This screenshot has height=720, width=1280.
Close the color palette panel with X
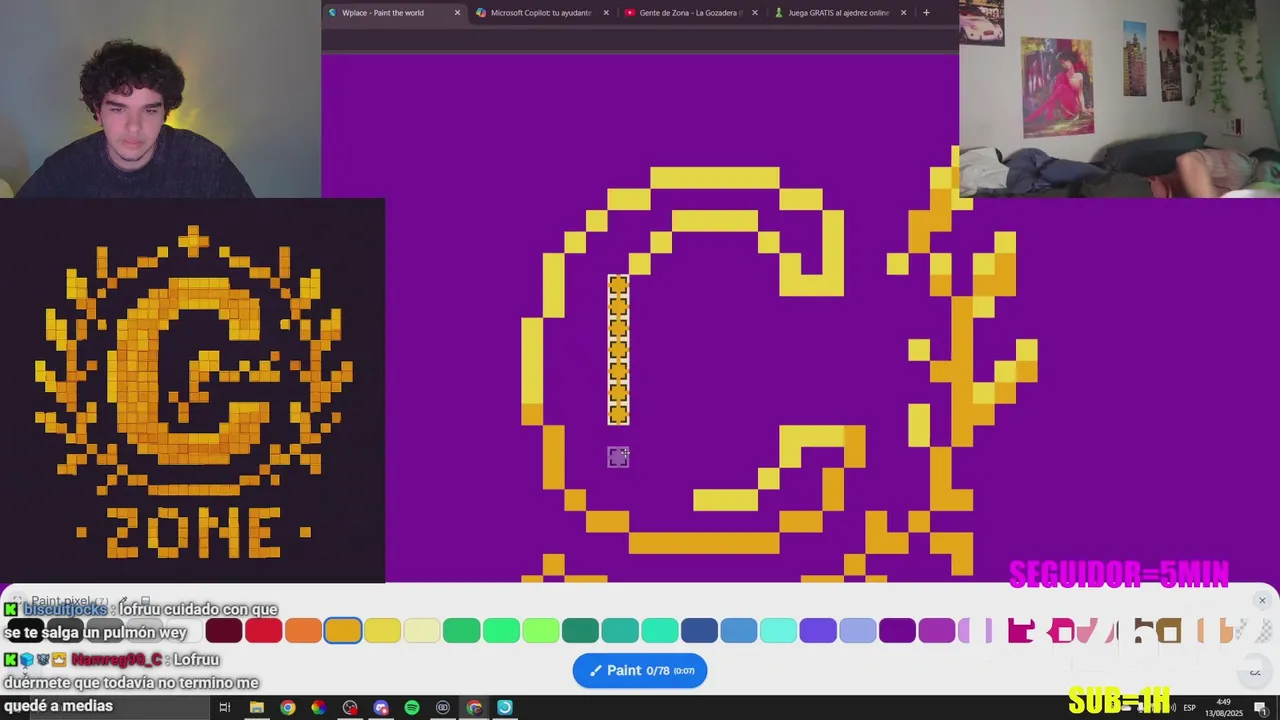tap(1262, 600)
